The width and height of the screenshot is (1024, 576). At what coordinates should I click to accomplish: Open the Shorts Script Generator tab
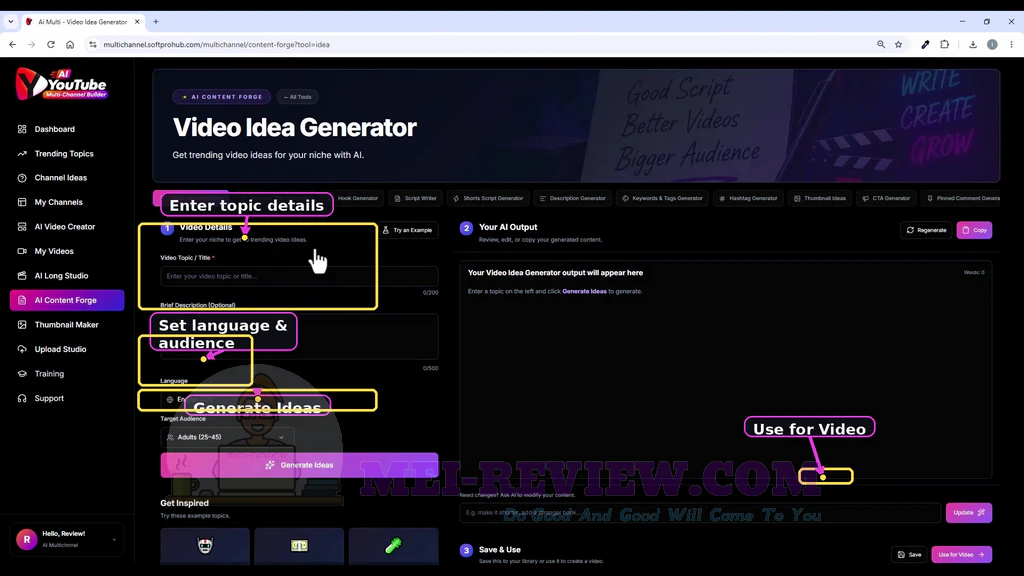click(x=488, y=199)
